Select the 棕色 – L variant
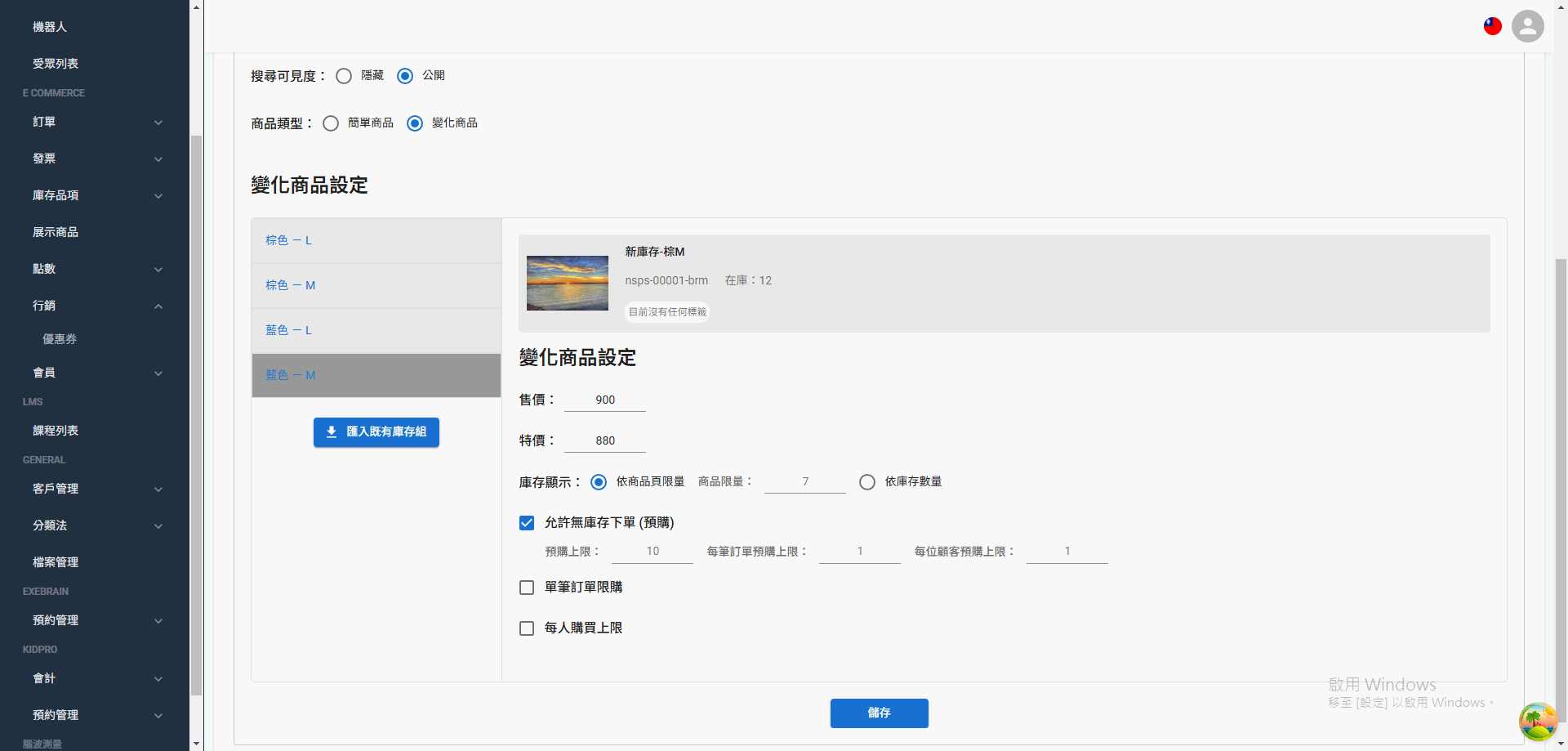The width and height of the screenshot is (1568, 751). (x=376, y=241)
